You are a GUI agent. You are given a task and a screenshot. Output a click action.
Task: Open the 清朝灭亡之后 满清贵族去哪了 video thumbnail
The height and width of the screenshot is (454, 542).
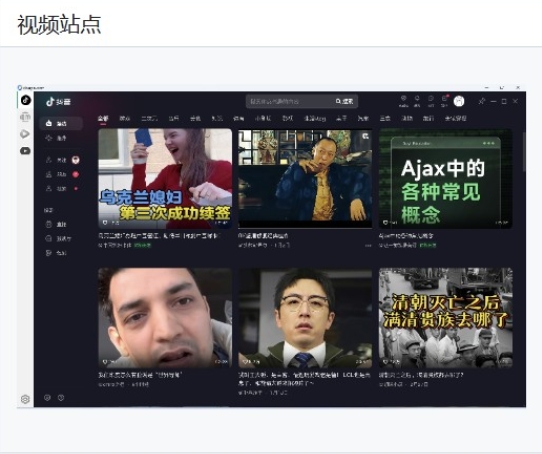click(445, 318)
